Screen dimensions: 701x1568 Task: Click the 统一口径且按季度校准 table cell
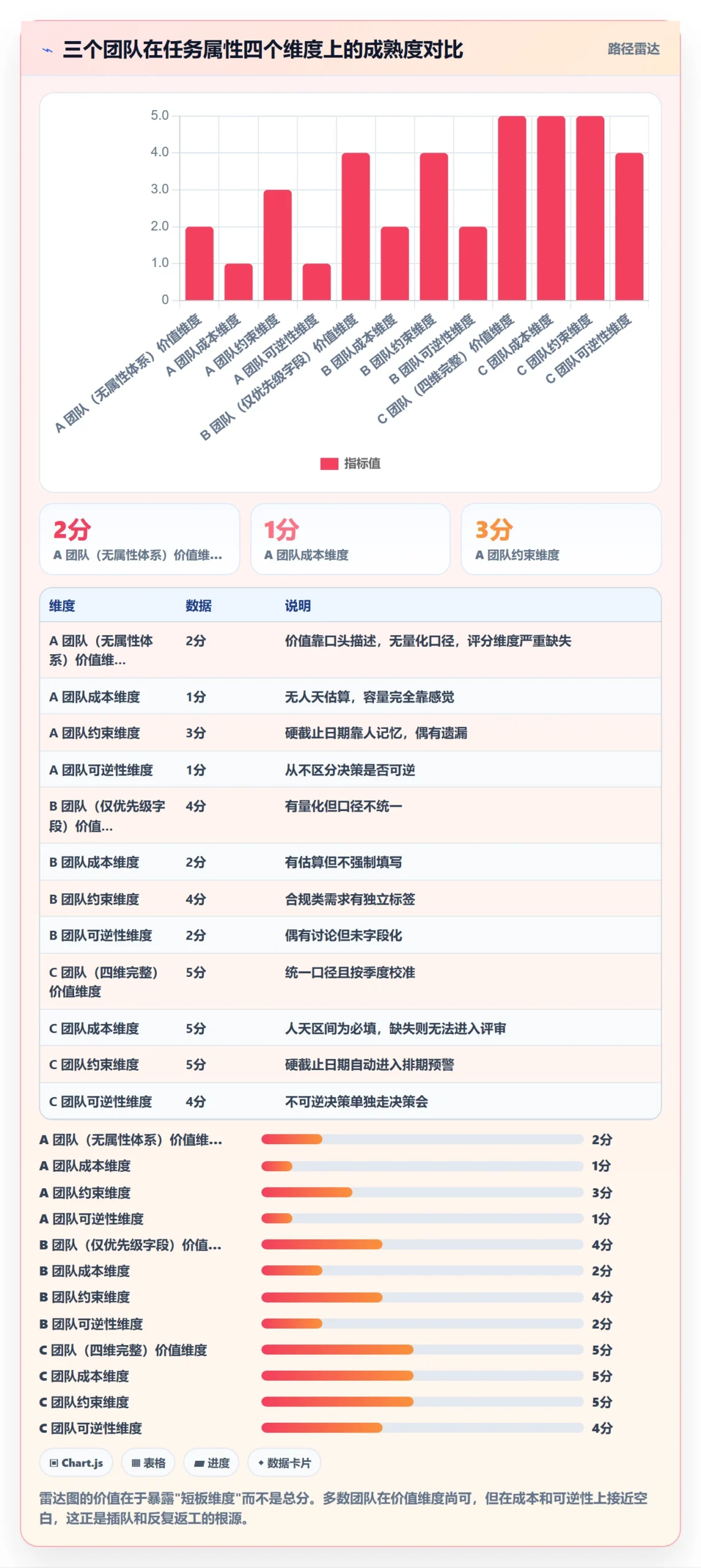coord(350,972)
